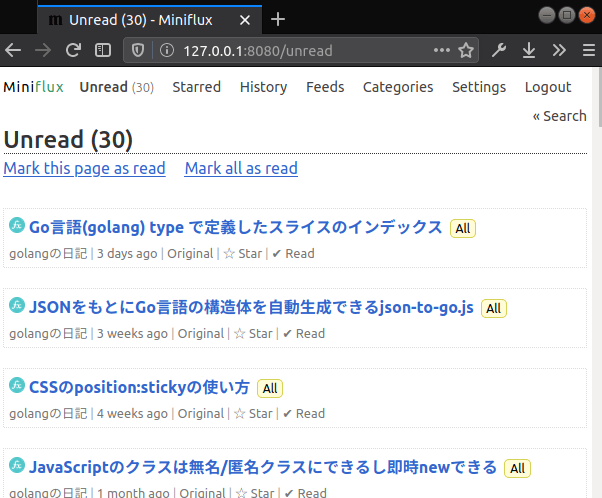Click All badge on CSSのposition:sticky article
This screenshot has width=602, height=498.
tap(270, 388)
